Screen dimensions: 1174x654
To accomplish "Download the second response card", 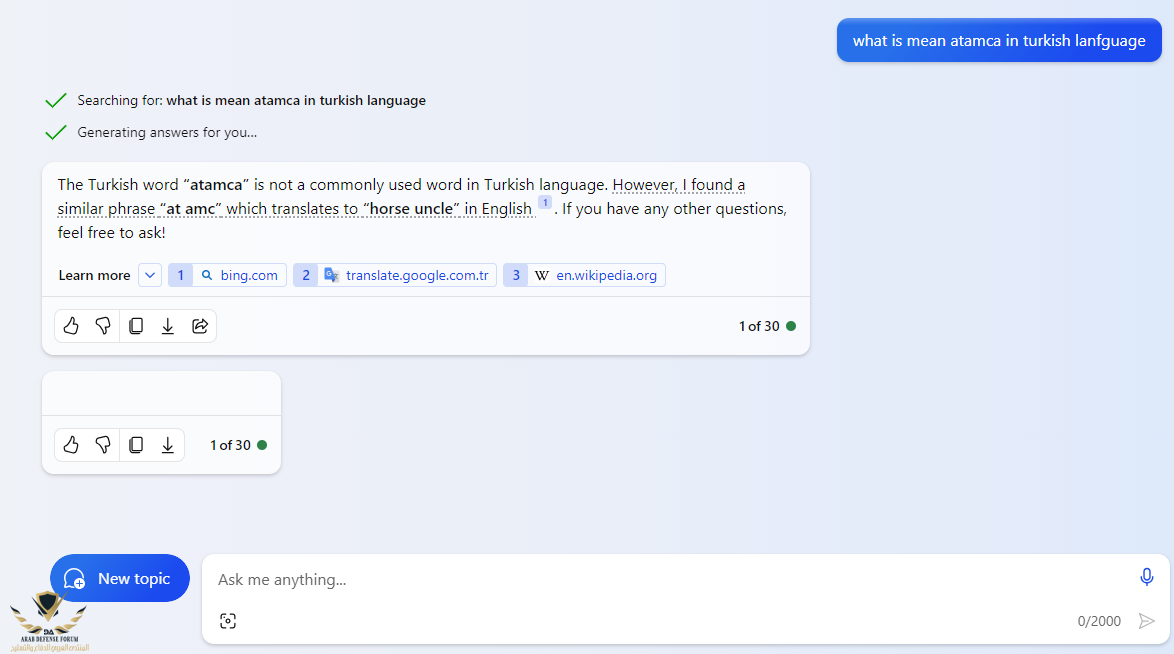I will (x=168, y=445).
